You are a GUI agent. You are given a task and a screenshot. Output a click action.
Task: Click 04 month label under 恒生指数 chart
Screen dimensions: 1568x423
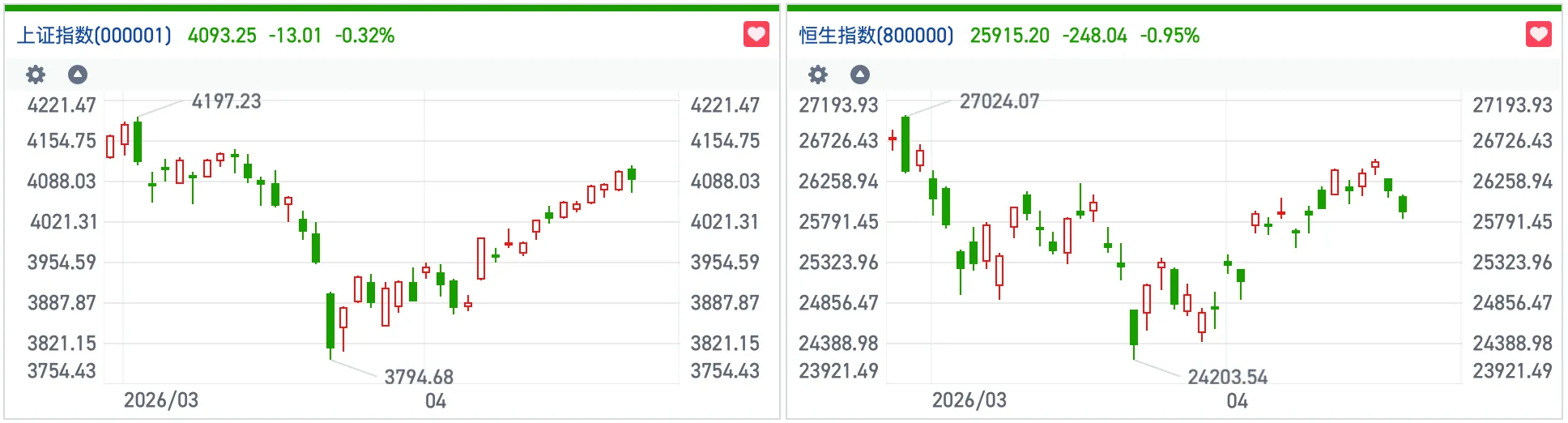tap(1238, 401)
